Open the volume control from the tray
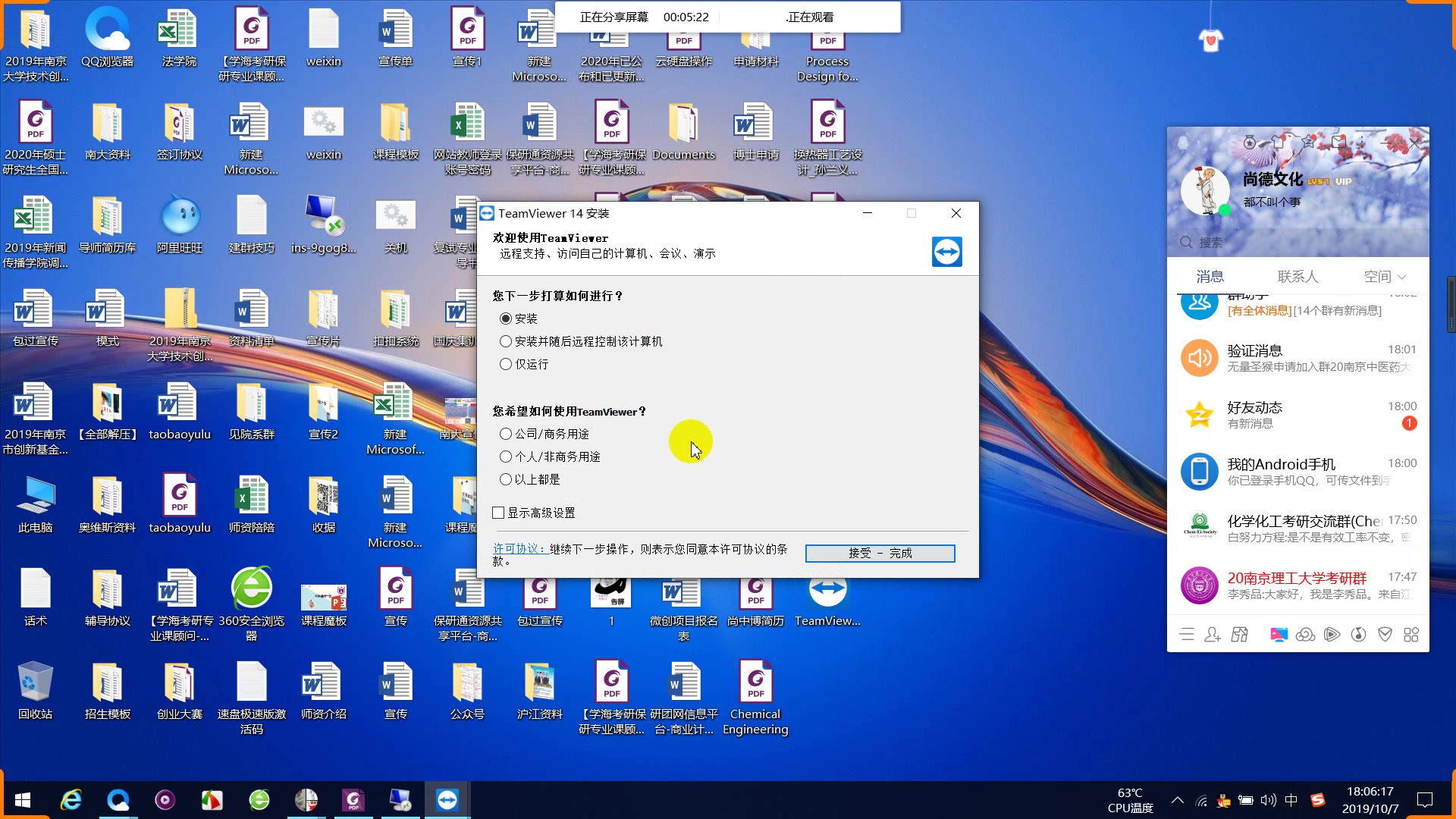The image size is (1456, 819). click(x=1269, y=800)
